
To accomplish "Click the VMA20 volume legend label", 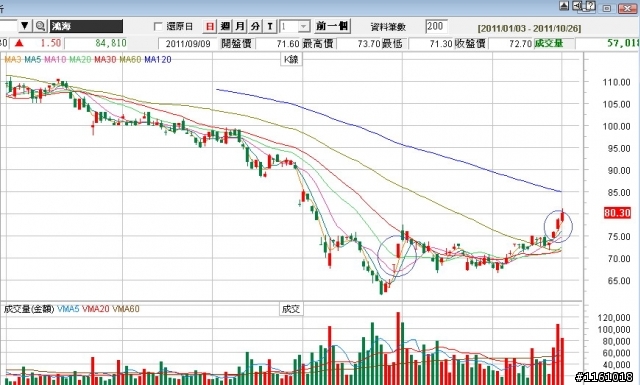I will point(96,309).
